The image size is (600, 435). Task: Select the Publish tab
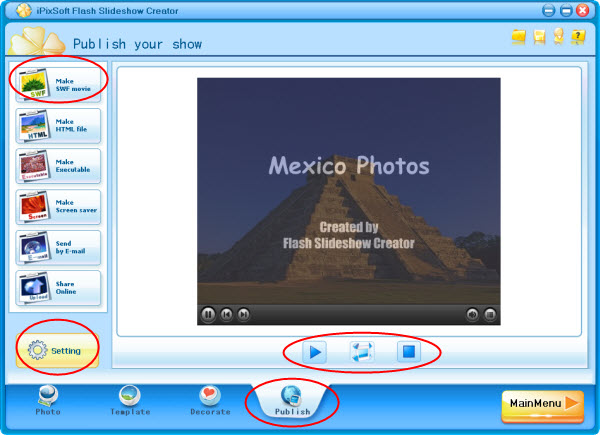292,401
